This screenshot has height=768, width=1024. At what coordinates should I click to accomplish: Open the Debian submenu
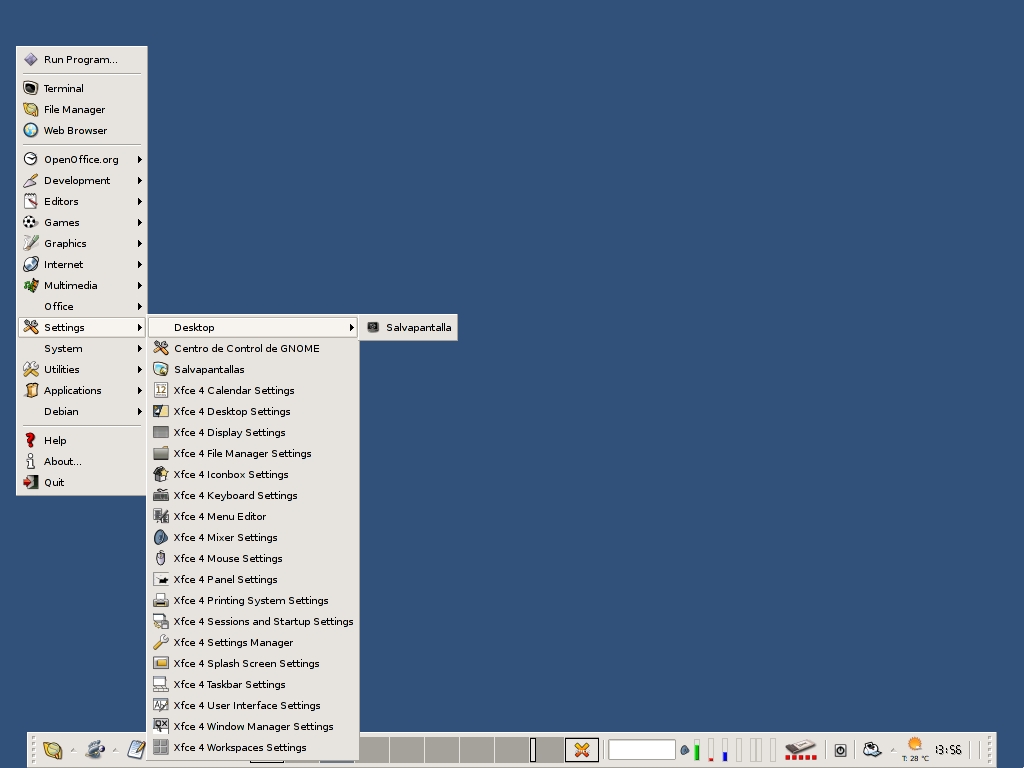click(82, 411)
